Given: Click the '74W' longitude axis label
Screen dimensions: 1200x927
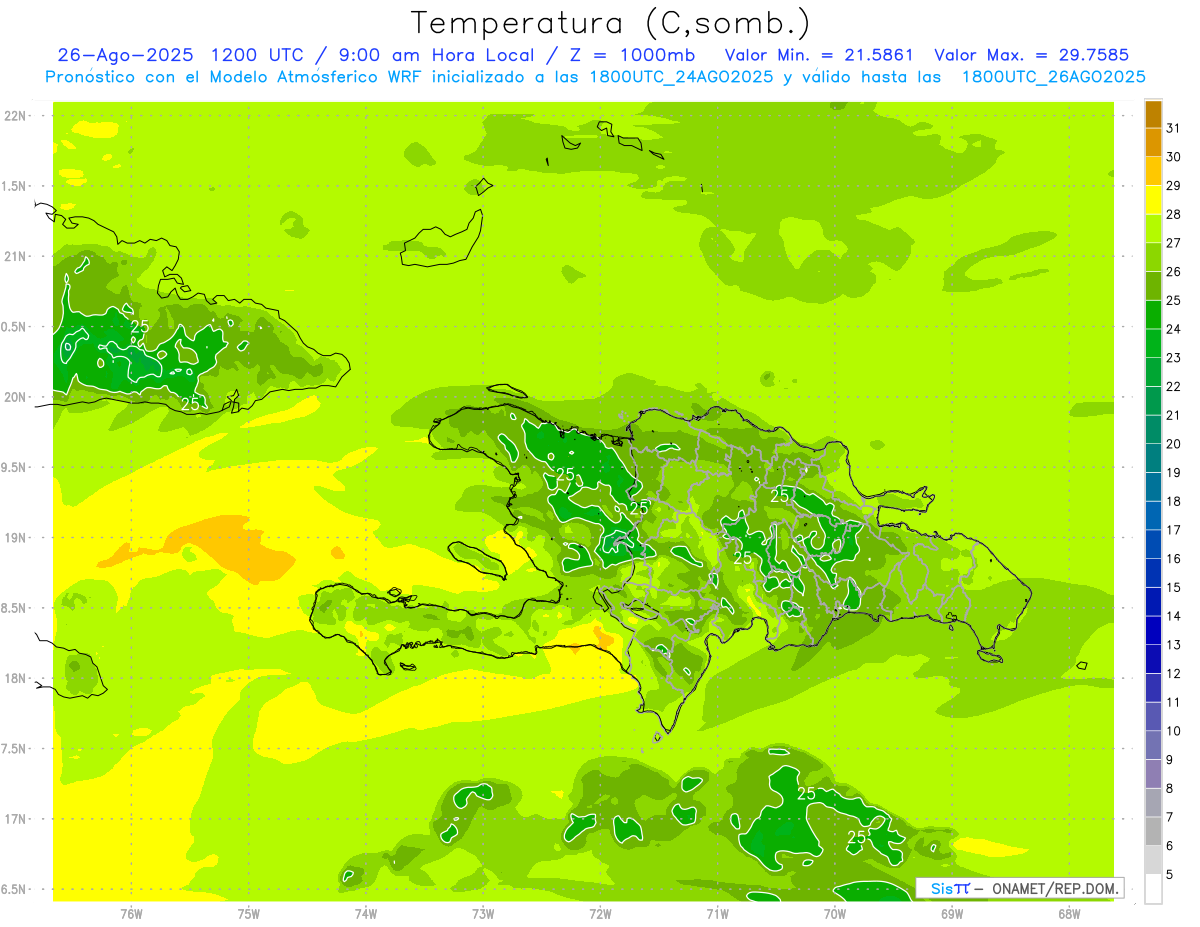Looking at the screenshot, I should [366, 913].
